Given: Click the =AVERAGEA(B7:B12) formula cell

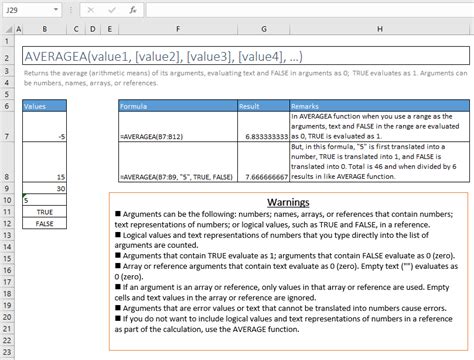Looking at the screenshot, I should click(x=178, y=127).
